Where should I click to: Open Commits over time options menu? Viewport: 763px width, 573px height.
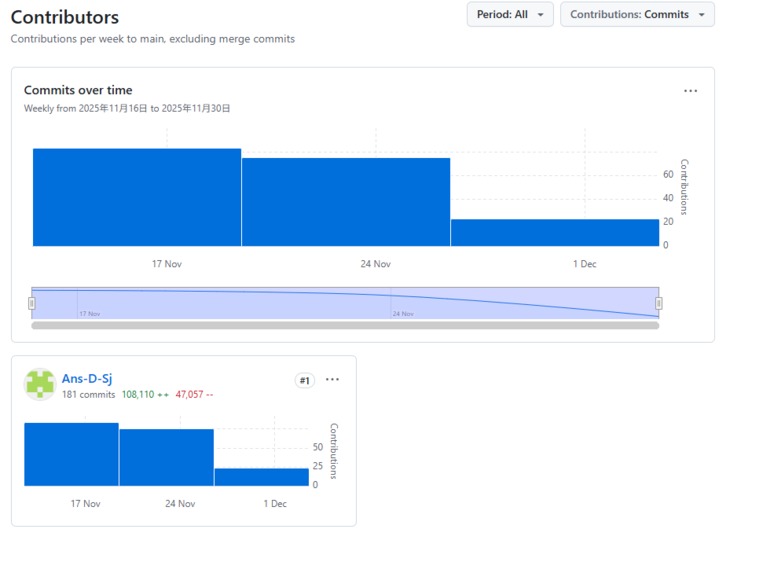(x=690, y=91)
